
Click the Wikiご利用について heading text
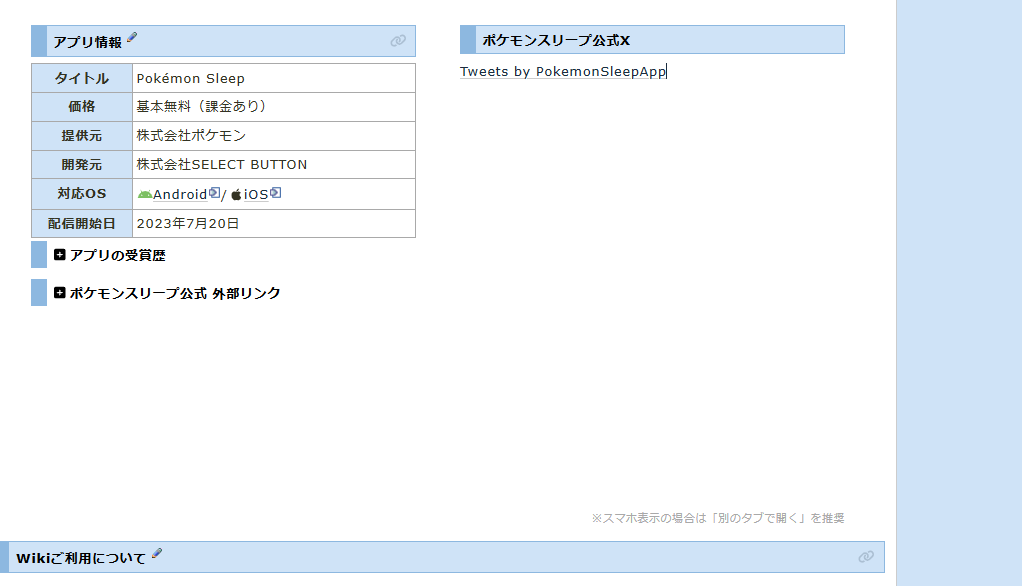coord(81,558)
